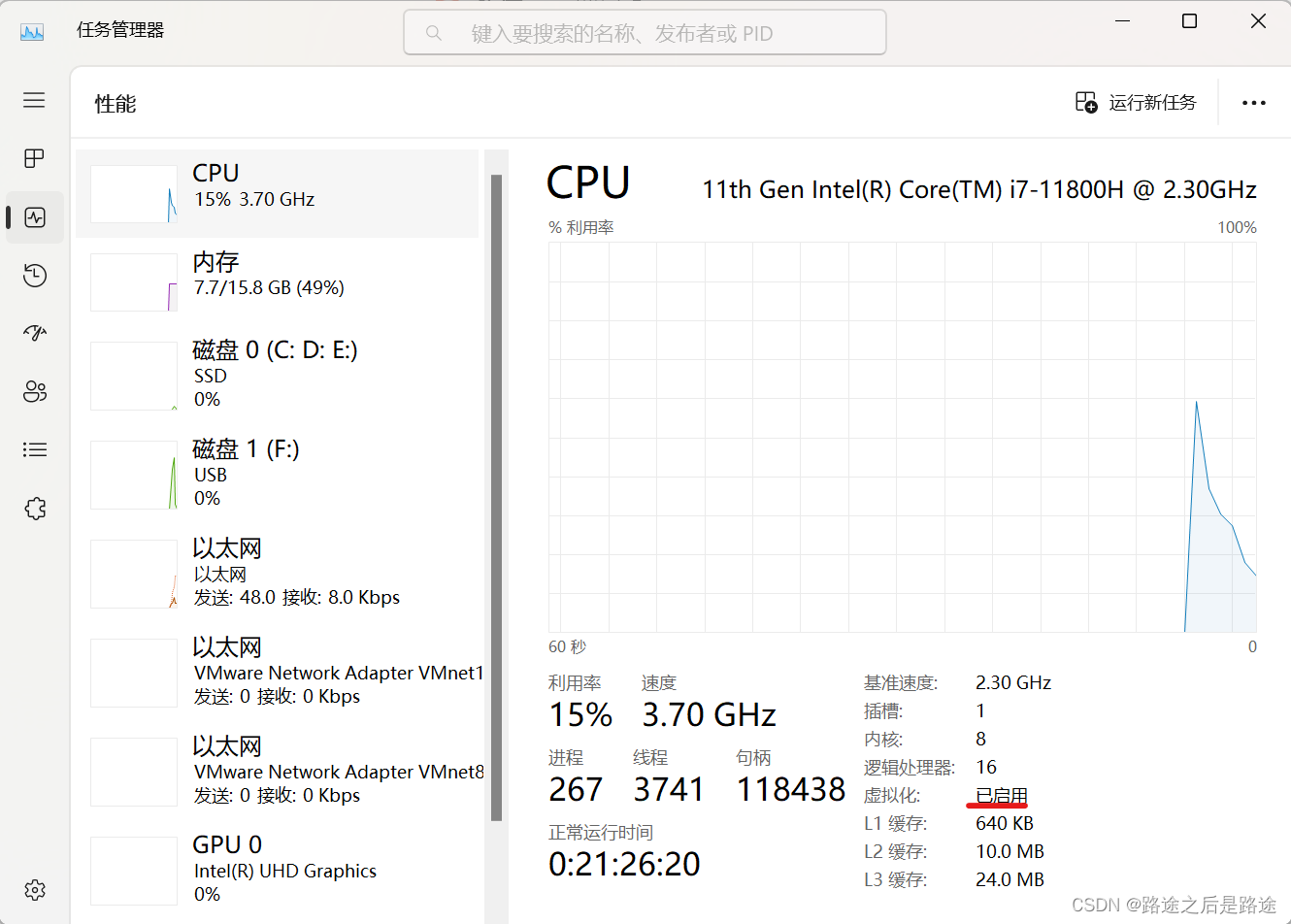Image resolution: width=1291 pixels, height=924 pixels.
Task: Click the % 利用率 graph label
Action: [581, 227]
